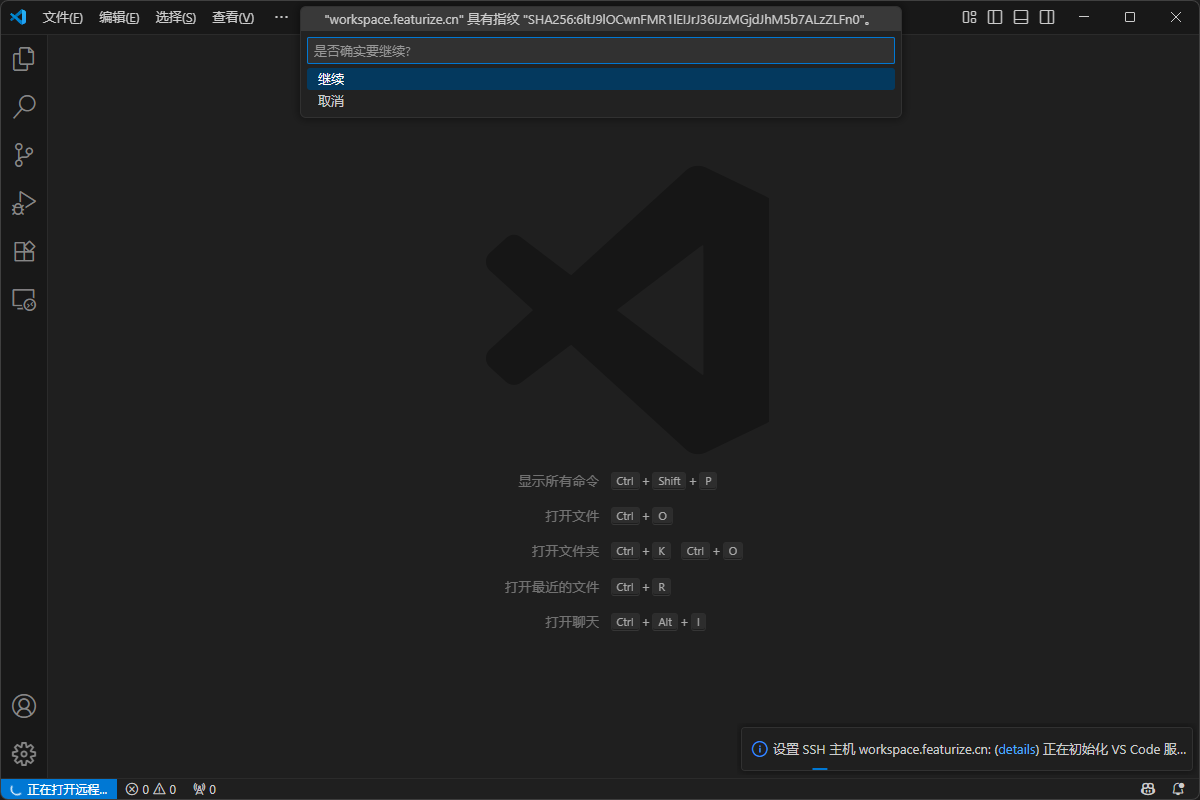The height and width of the screenshot is (800, 1200).
Task: Expand the hidden menus via the ellipsis
Action: tap(281, 18)
